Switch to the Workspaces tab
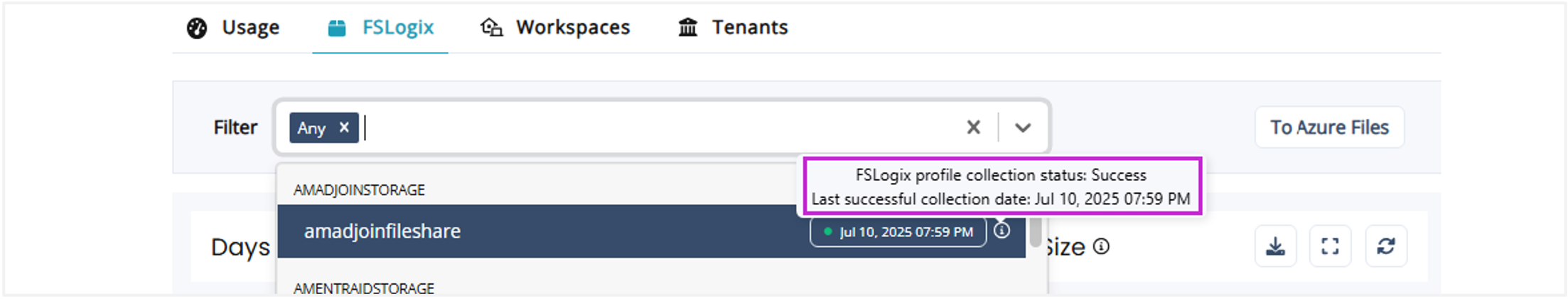Viewport: 1568px width, 299px height. [555, 27]
